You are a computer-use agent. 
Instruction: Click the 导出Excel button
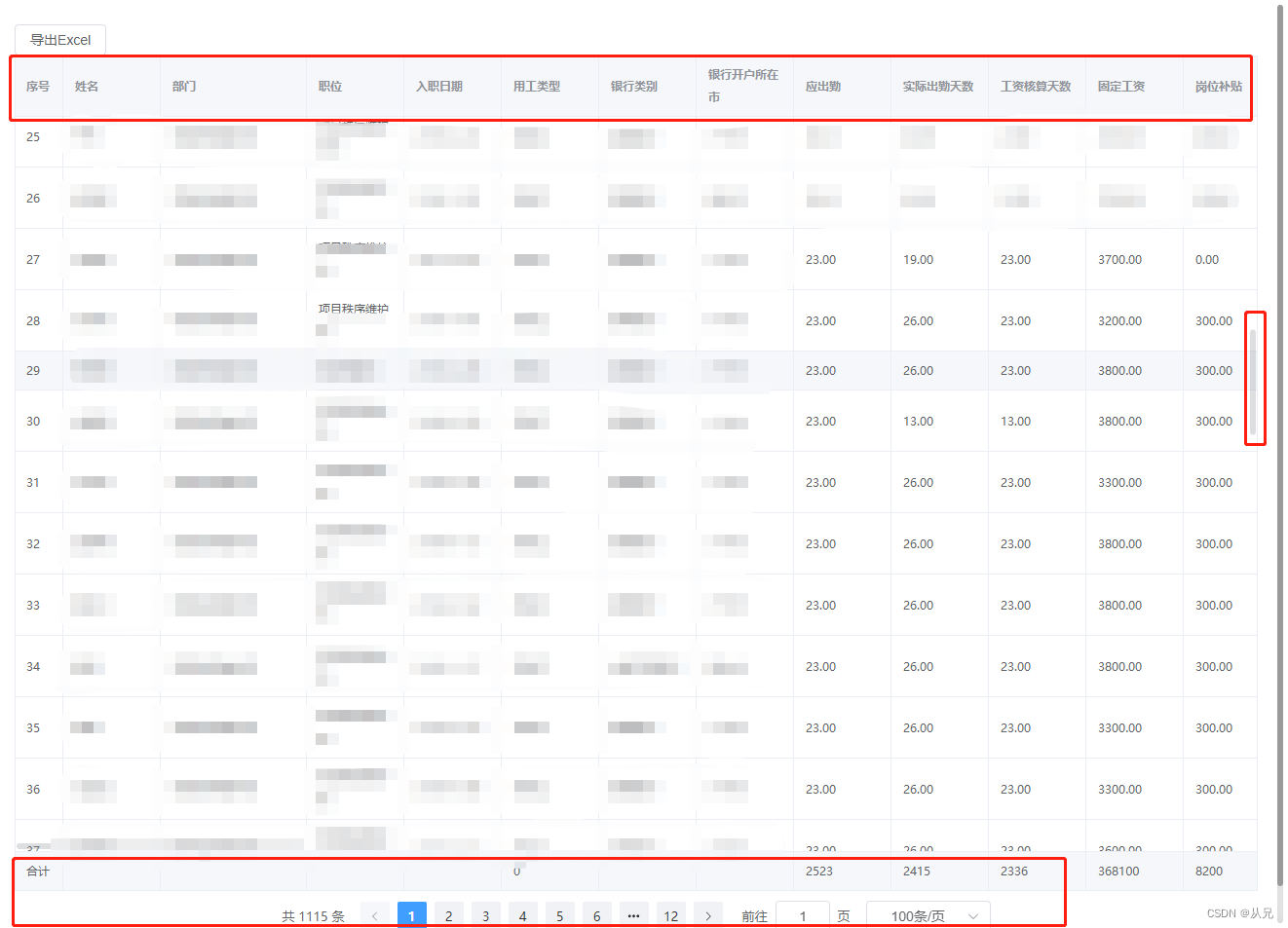pyautogui.click(x=60, y=40)
